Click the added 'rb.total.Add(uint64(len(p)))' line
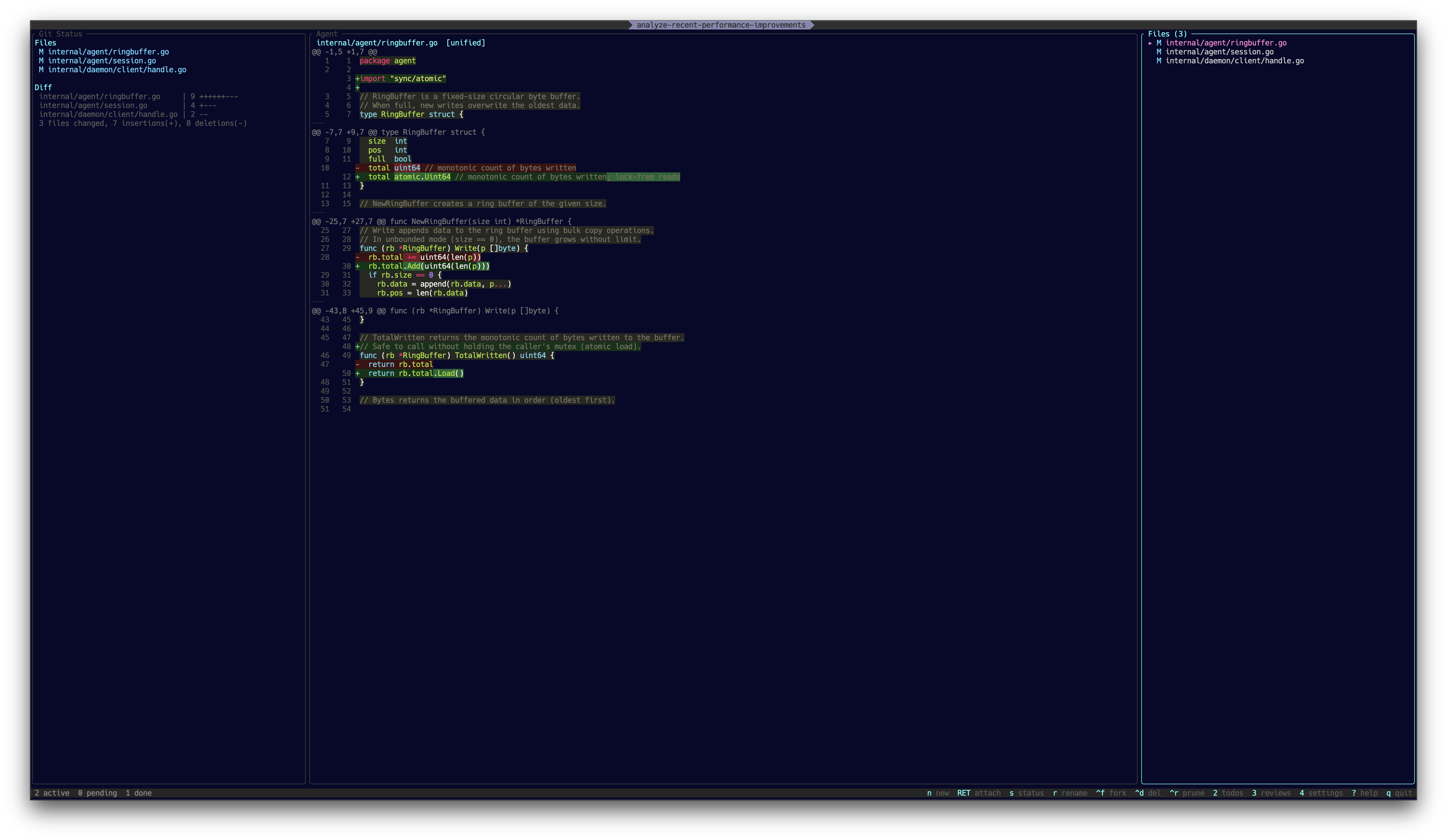This screenshot has width=1447, height=840. click(x=423, y=266)
